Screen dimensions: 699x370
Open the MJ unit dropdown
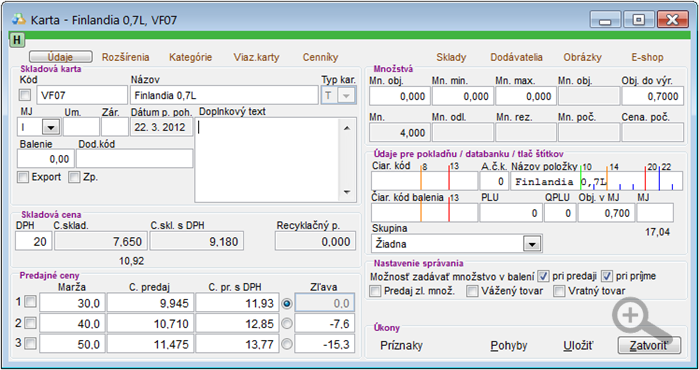[51, 127]
